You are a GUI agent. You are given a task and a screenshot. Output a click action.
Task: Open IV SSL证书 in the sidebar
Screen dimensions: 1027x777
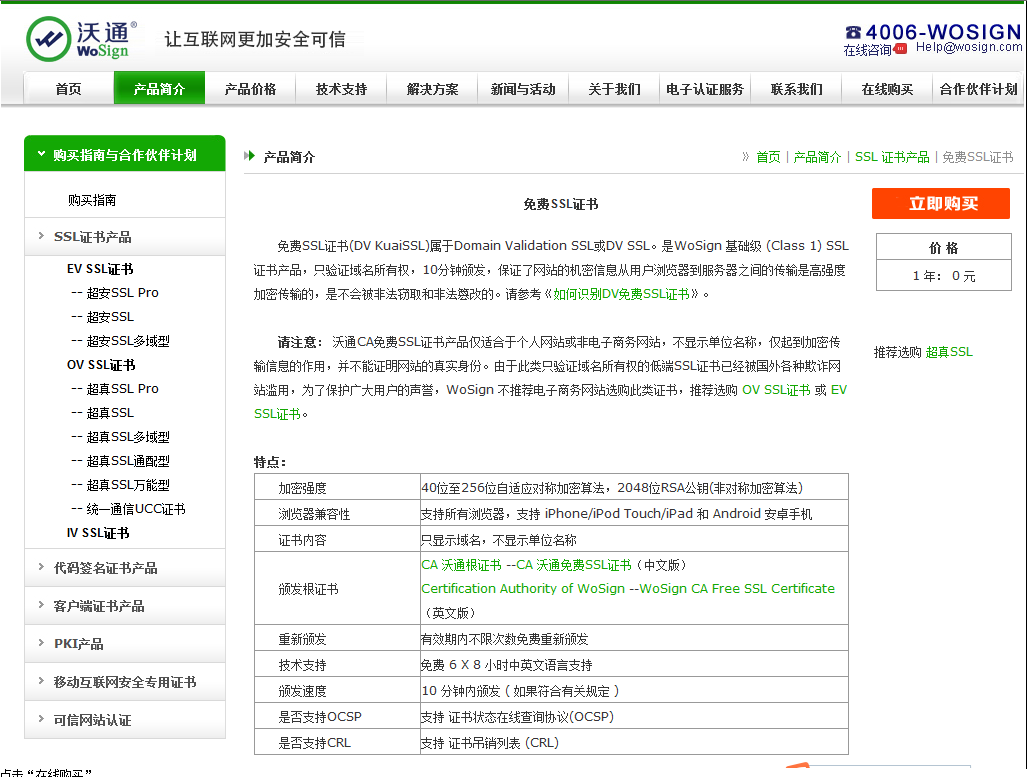(98, 533)
